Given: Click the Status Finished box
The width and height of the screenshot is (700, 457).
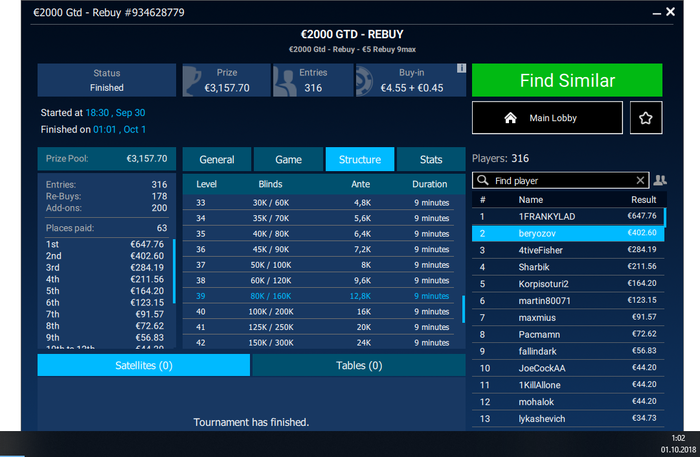Looking at the screenshot, I should coord(107,80).
